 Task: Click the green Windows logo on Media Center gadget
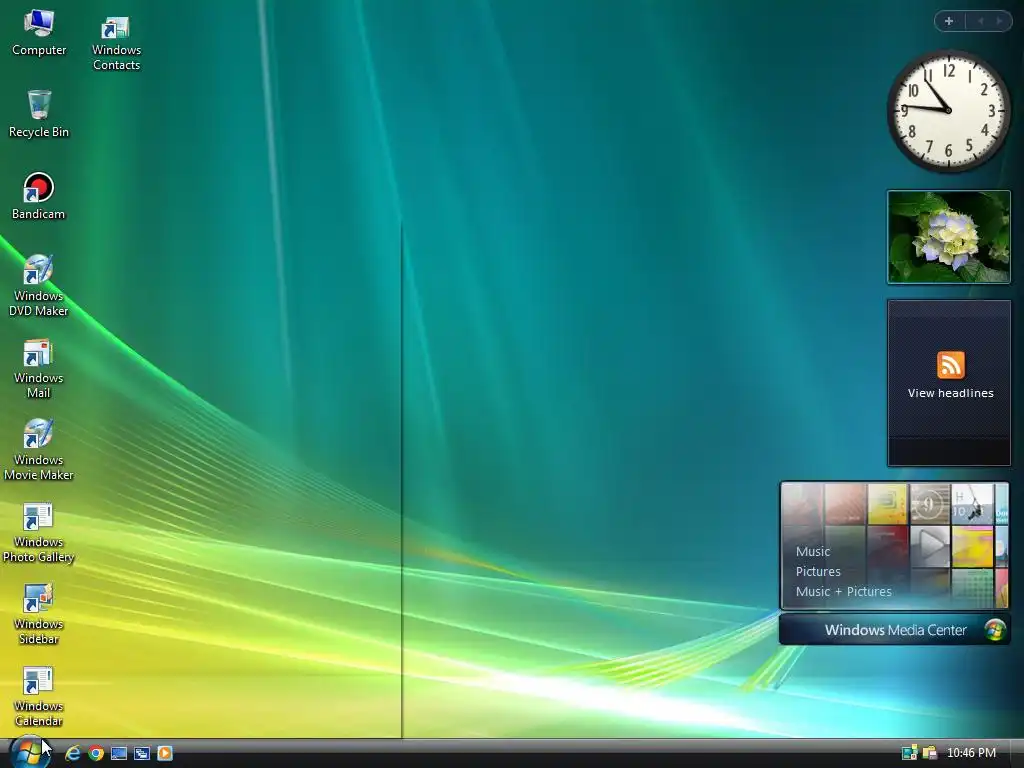[995, 630]
